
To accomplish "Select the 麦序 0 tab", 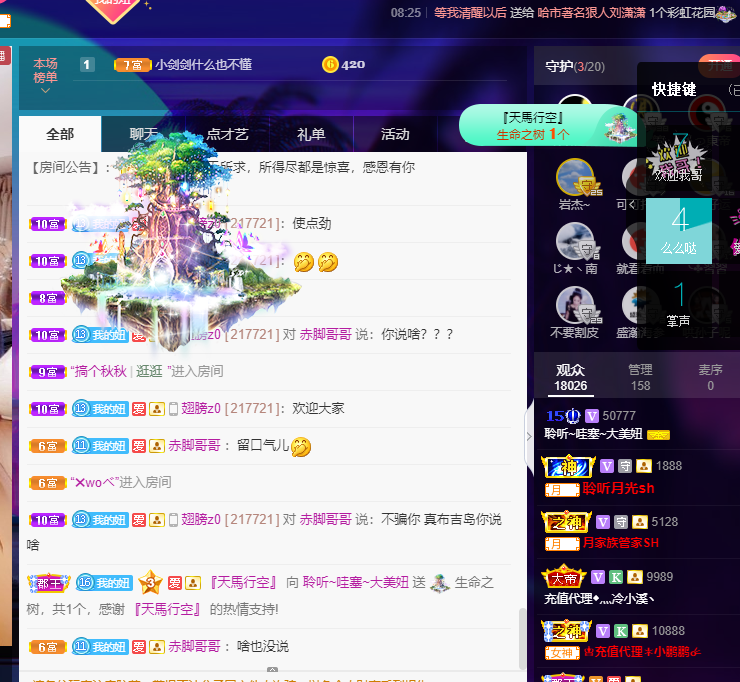I will (710, 378).
